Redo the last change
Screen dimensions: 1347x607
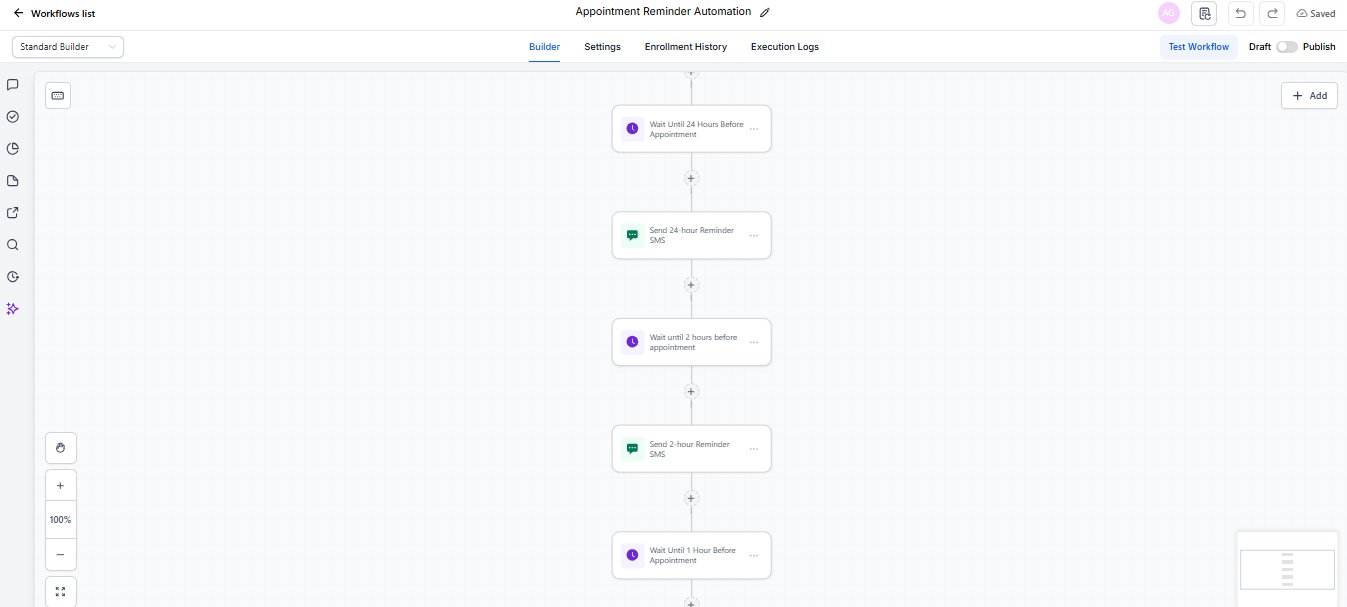coord(1272,13)
